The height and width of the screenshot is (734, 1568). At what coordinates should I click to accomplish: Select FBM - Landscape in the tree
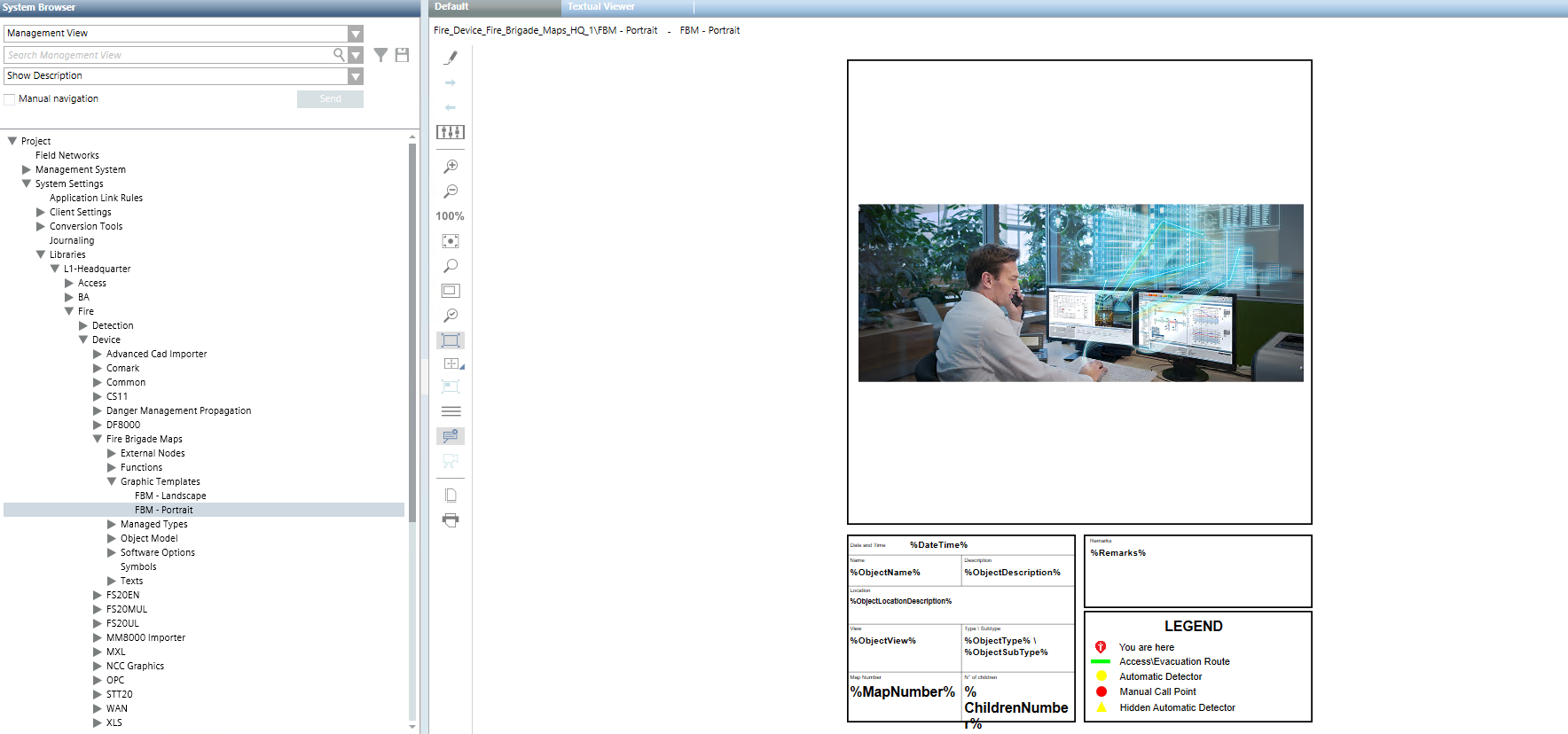click(x=170, y=496)
